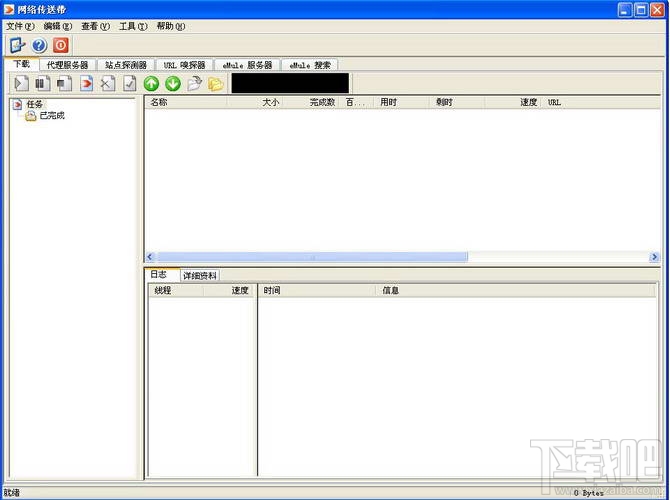Screen dimensions: 670x500
Task: Sort by the 完成数 column header
Action: pos(311,102)
